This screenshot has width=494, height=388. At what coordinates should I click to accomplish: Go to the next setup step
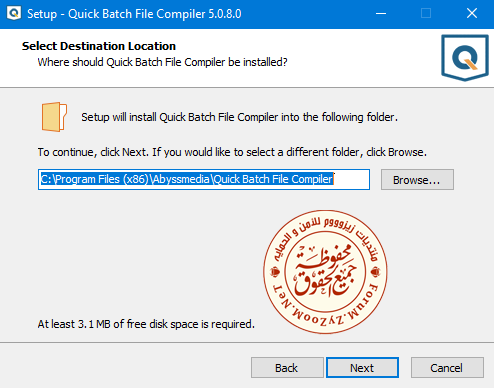point(362,368)
